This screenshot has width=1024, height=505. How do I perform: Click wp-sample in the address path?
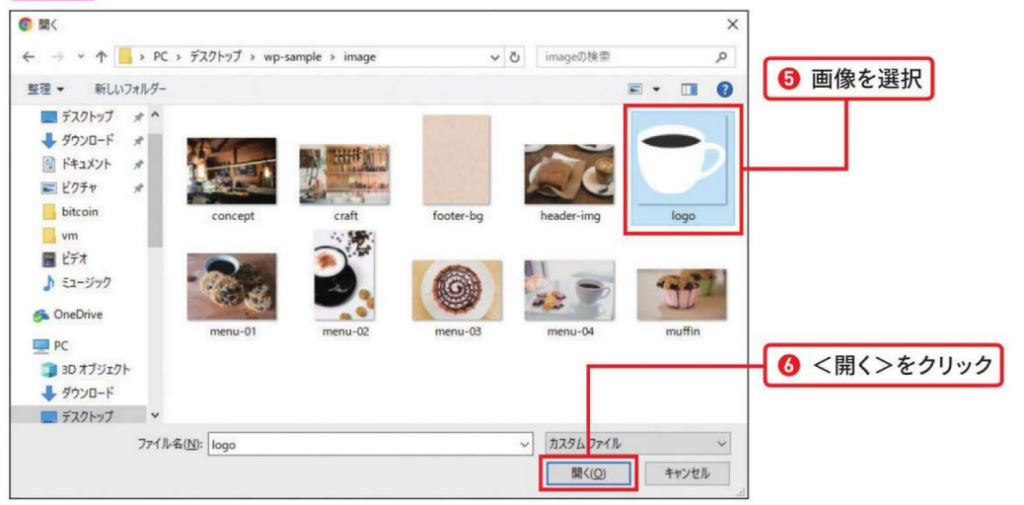pos(294,57)
